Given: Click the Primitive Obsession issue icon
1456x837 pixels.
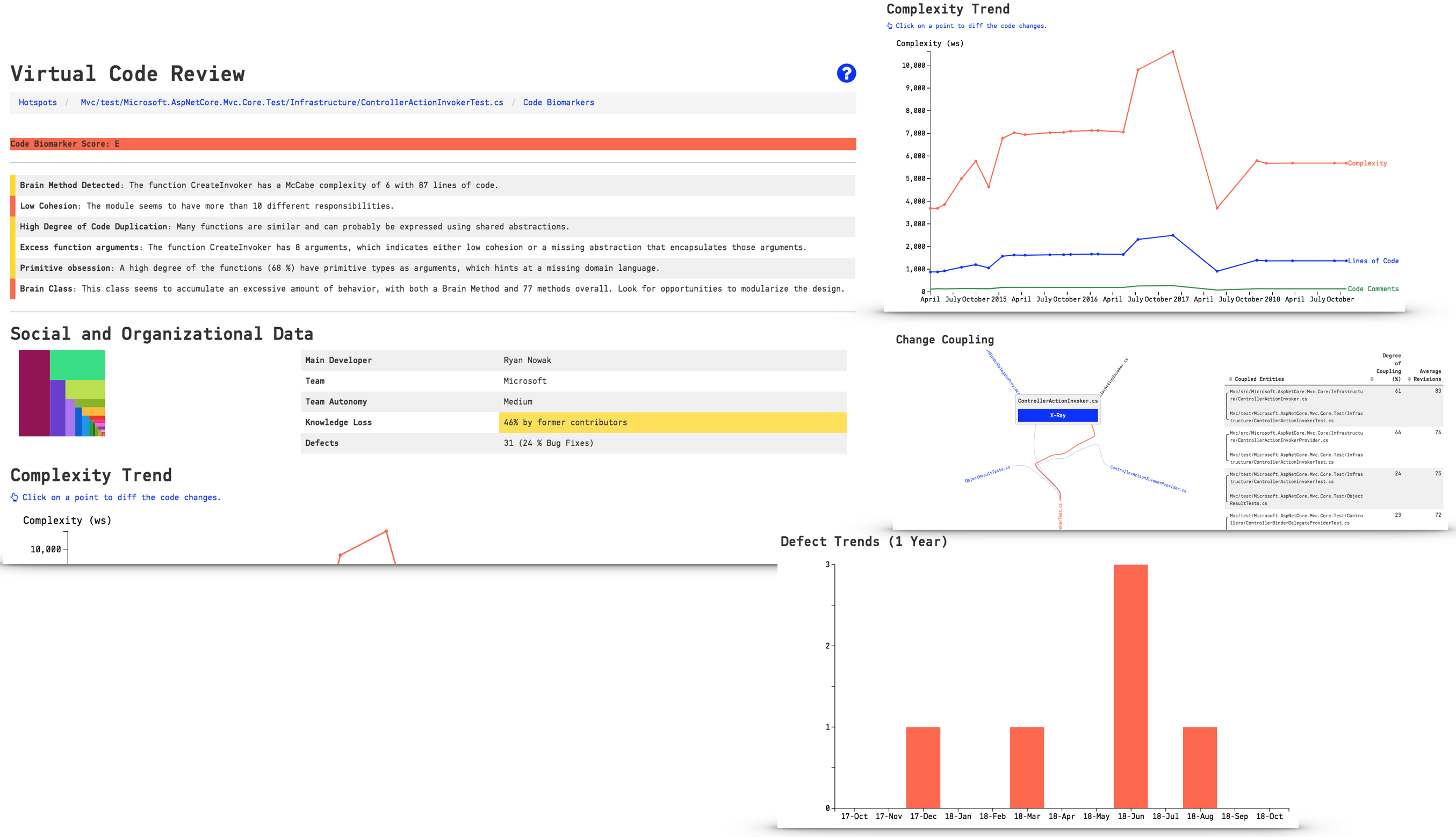Looking at the screenshot, I should click(13, 267).
